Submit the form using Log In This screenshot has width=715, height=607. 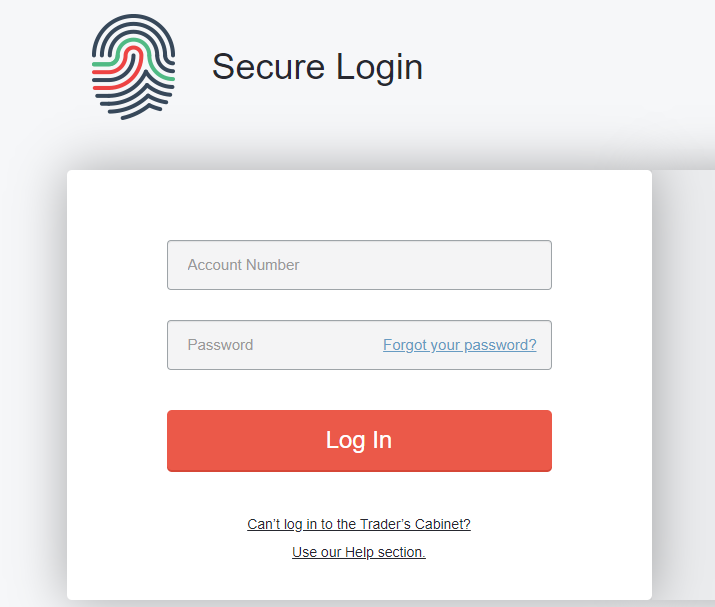click(359, 440)
